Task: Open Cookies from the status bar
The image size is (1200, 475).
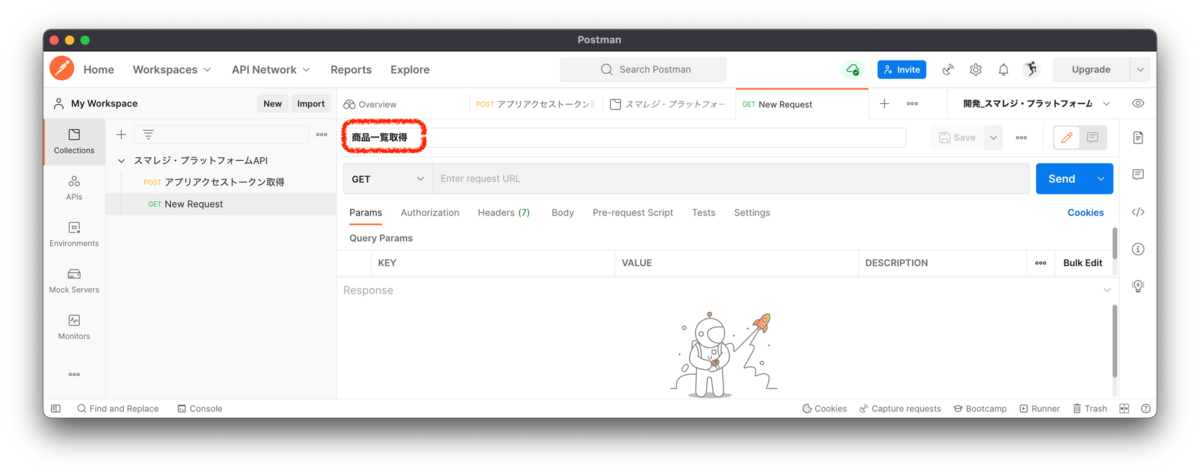Action: (825, 408)
